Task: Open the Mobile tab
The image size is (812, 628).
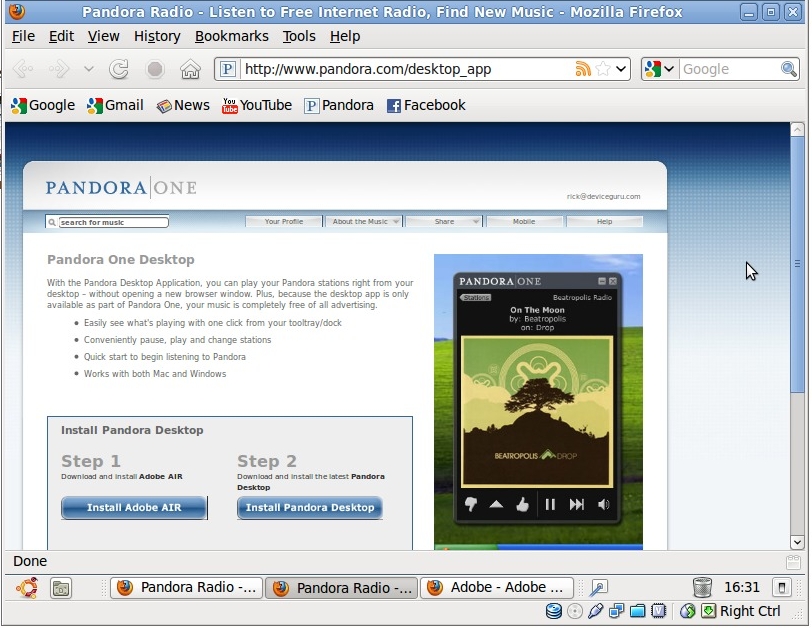Action: 524,222
